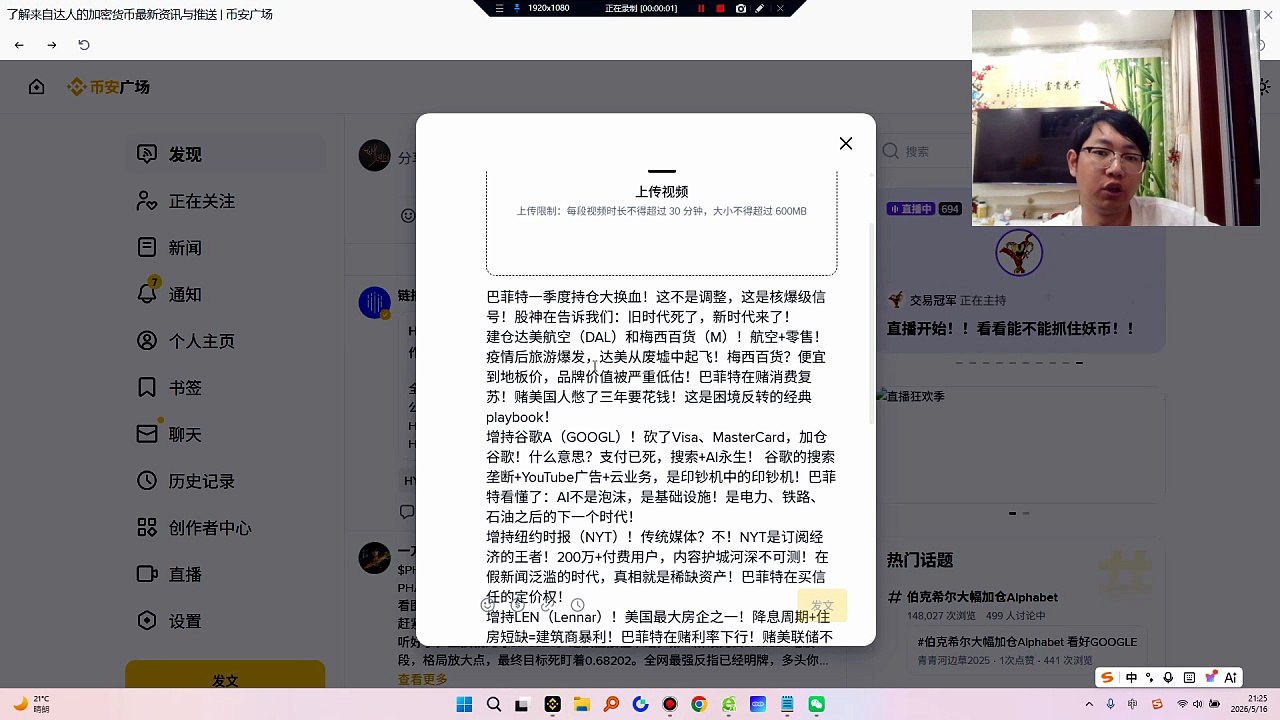Click the Sogou S icon in IME bar
The width and height of the screenshot is (1280, 720).
pos(1107,677)
